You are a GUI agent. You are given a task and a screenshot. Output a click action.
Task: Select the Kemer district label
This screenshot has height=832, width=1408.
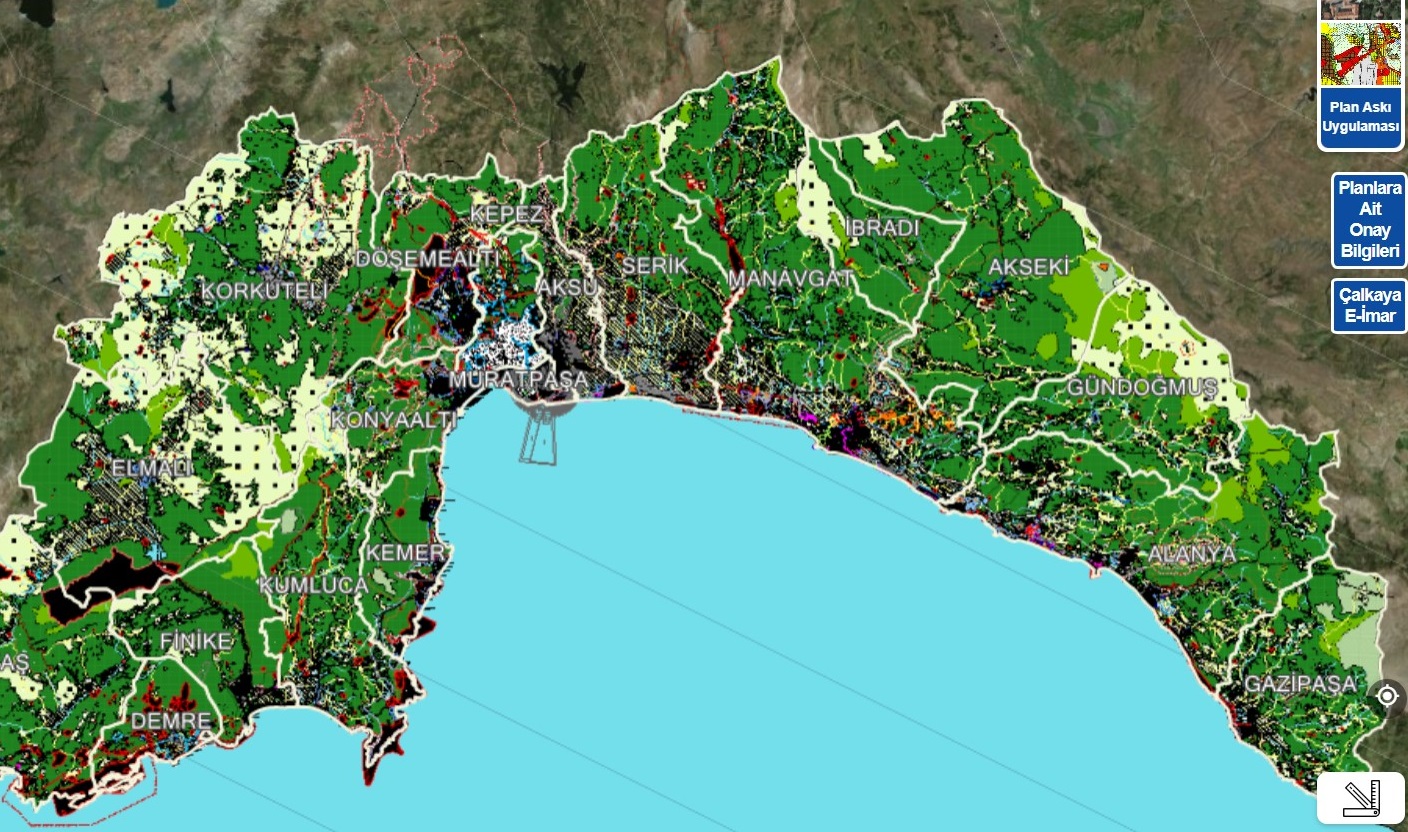[x=405, y=553]
